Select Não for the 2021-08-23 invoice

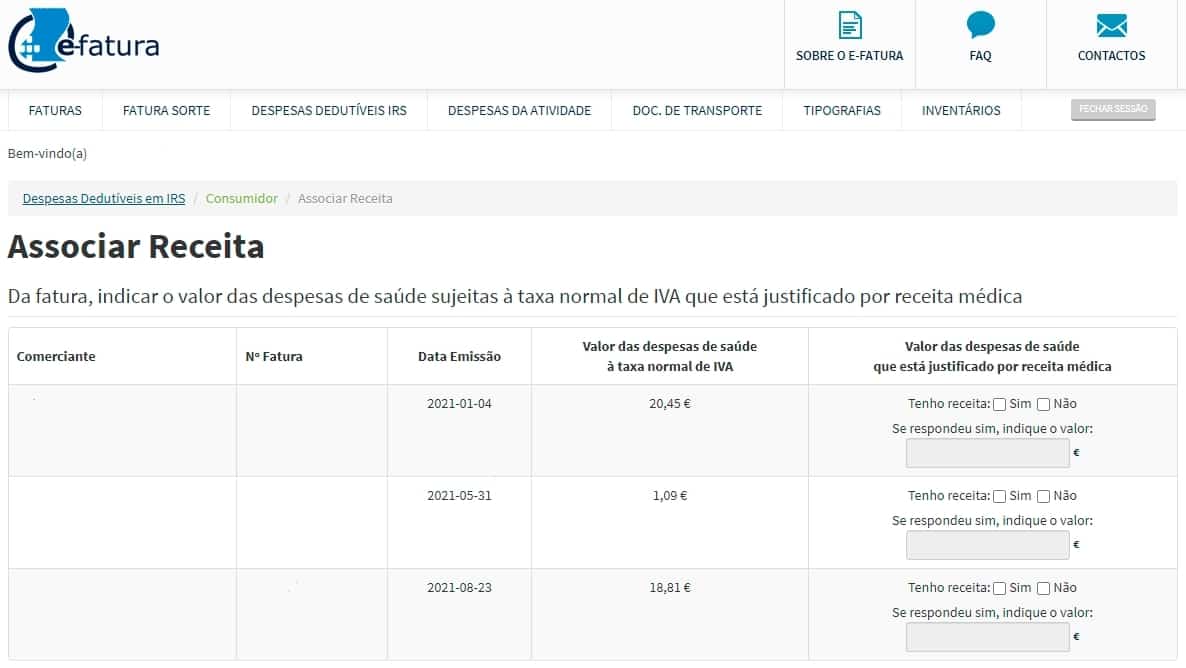(x=1043, y=589)
